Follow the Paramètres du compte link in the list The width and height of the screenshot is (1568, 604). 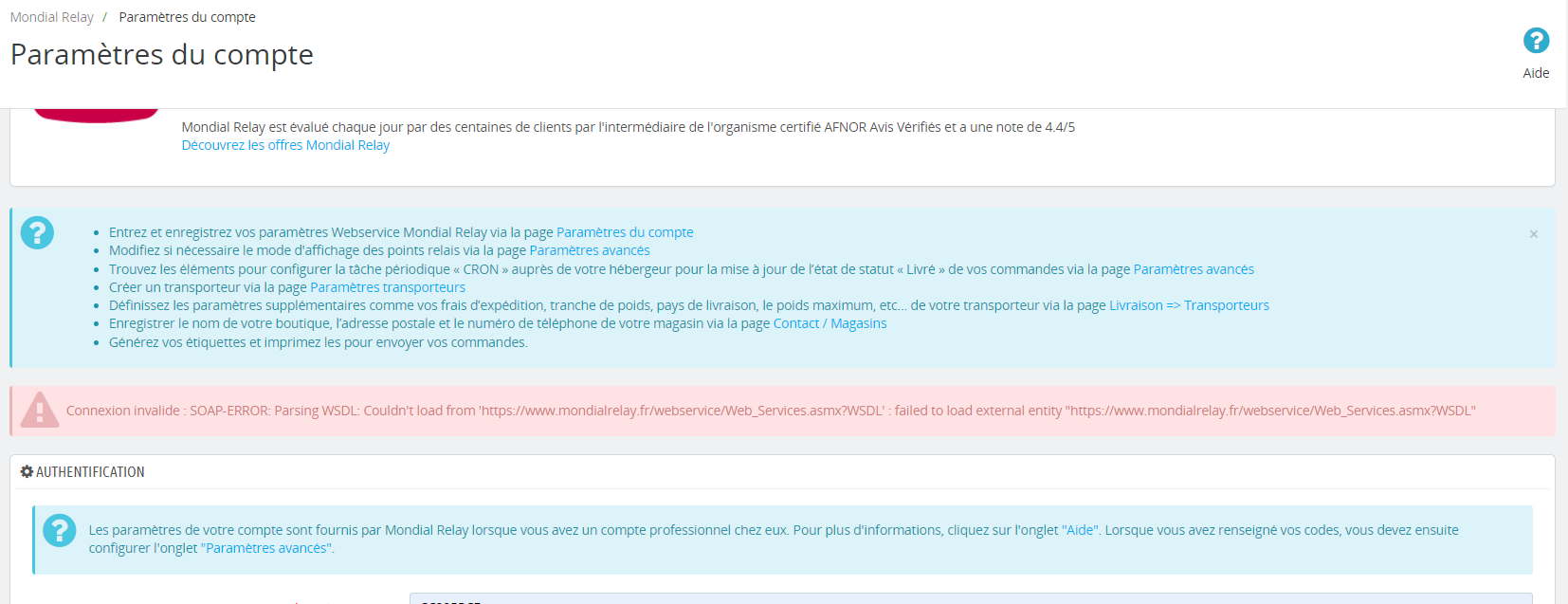coord(625,232)
